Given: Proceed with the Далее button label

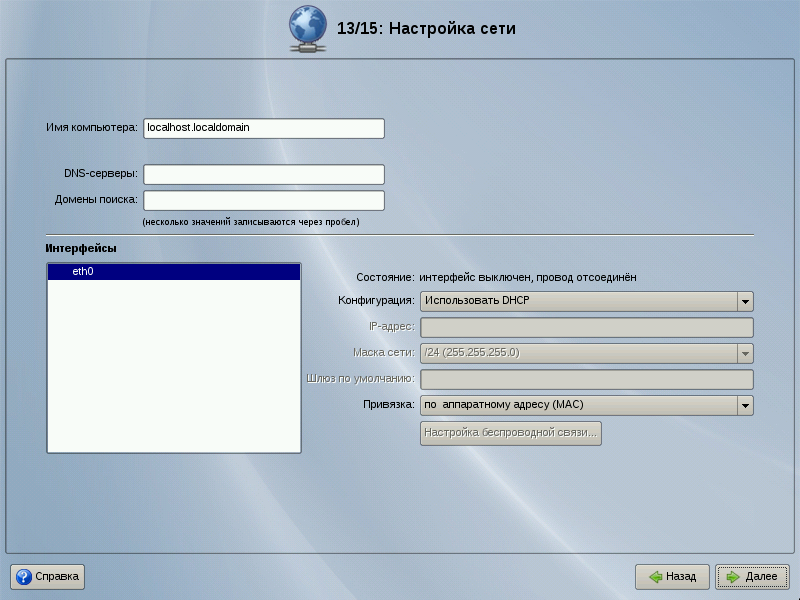Looking at the screenshot, I should coord(761,577).
